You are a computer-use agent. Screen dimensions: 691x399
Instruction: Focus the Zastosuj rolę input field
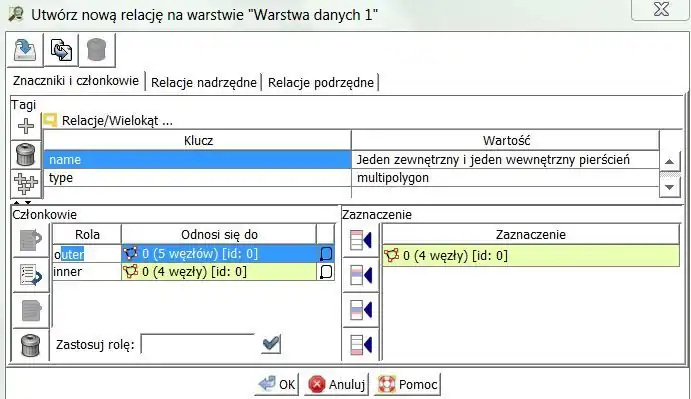198,344
